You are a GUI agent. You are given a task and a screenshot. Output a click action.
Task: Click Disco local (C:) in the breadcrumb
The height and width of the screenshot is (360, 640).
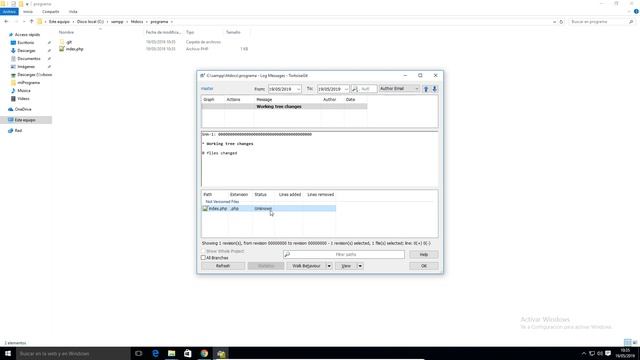click(90, 22)
